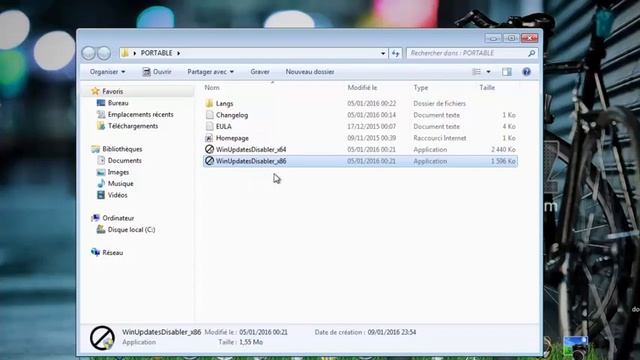Open the Partager avec dropdown
This screenshot has height=360, width=640.
pyautogui.click(x=211, y=72)
